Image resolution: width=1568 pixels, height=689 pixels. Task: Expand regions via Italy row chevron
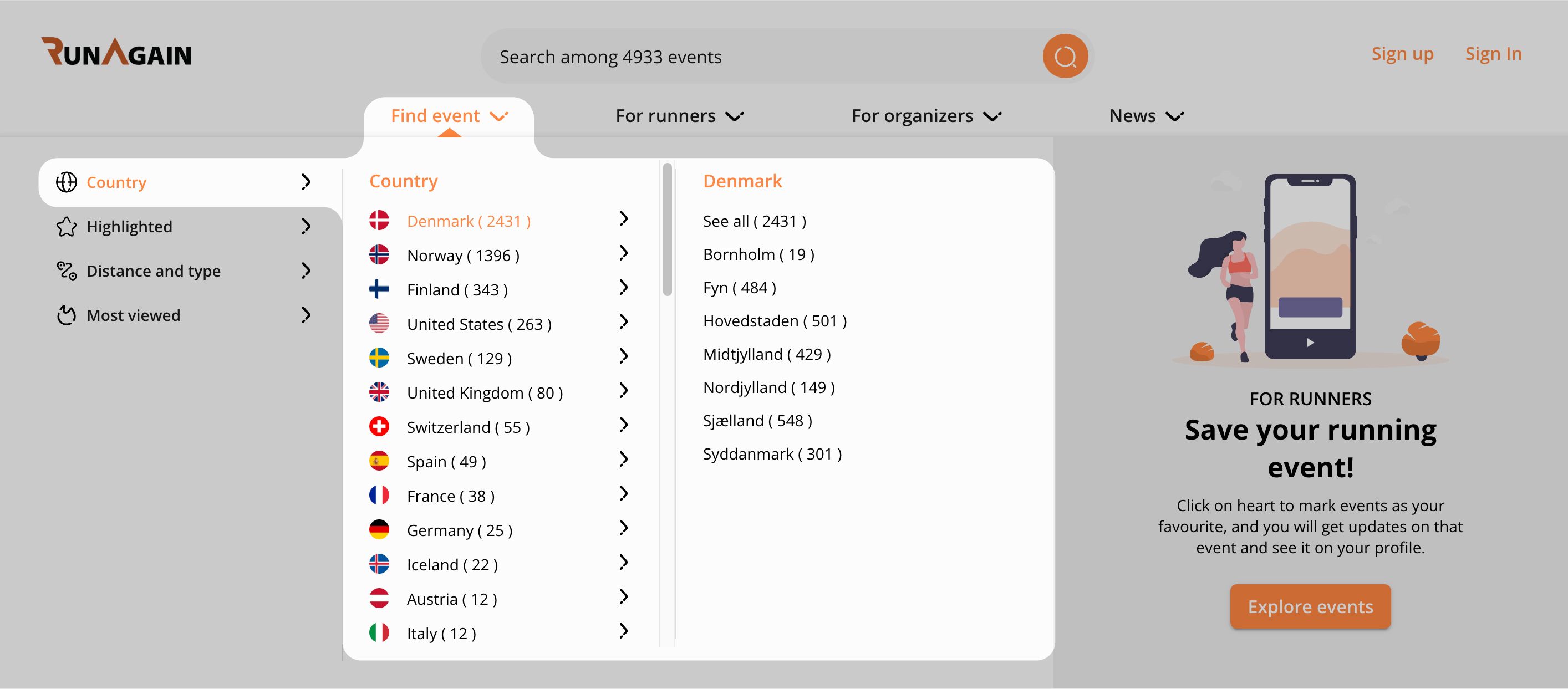pos(623,631)
